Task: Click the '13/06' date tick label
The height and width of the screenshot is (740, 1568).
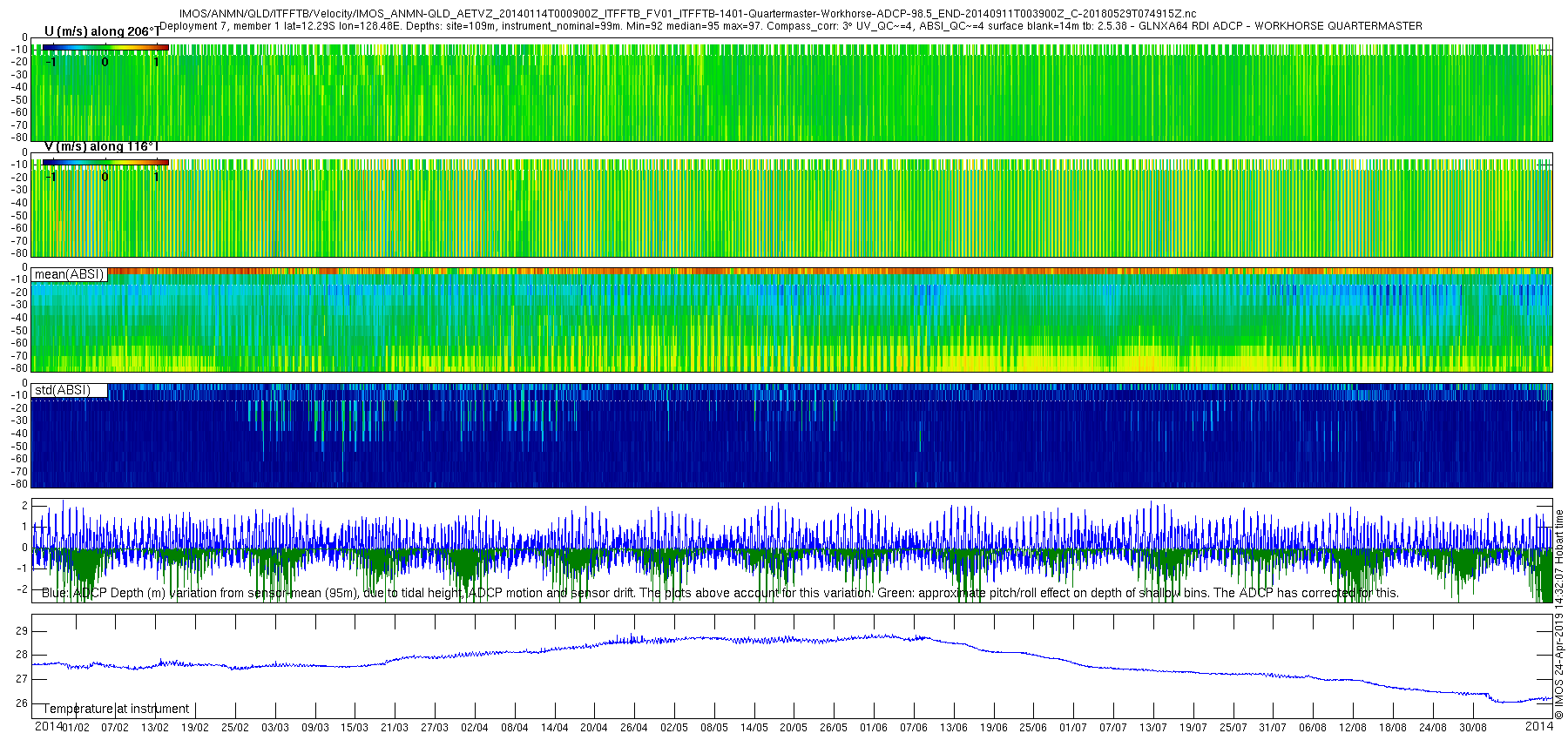Action: (x=954, y=728)
